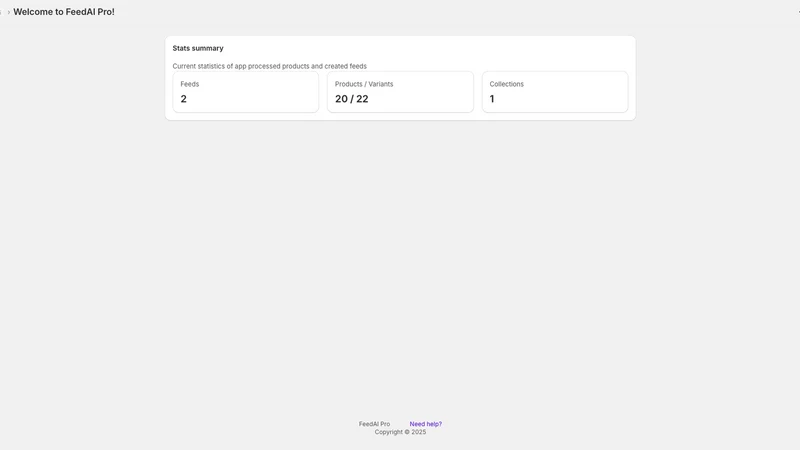
Task: Click the Collections stat card
Action: click(x=555, y=92)
